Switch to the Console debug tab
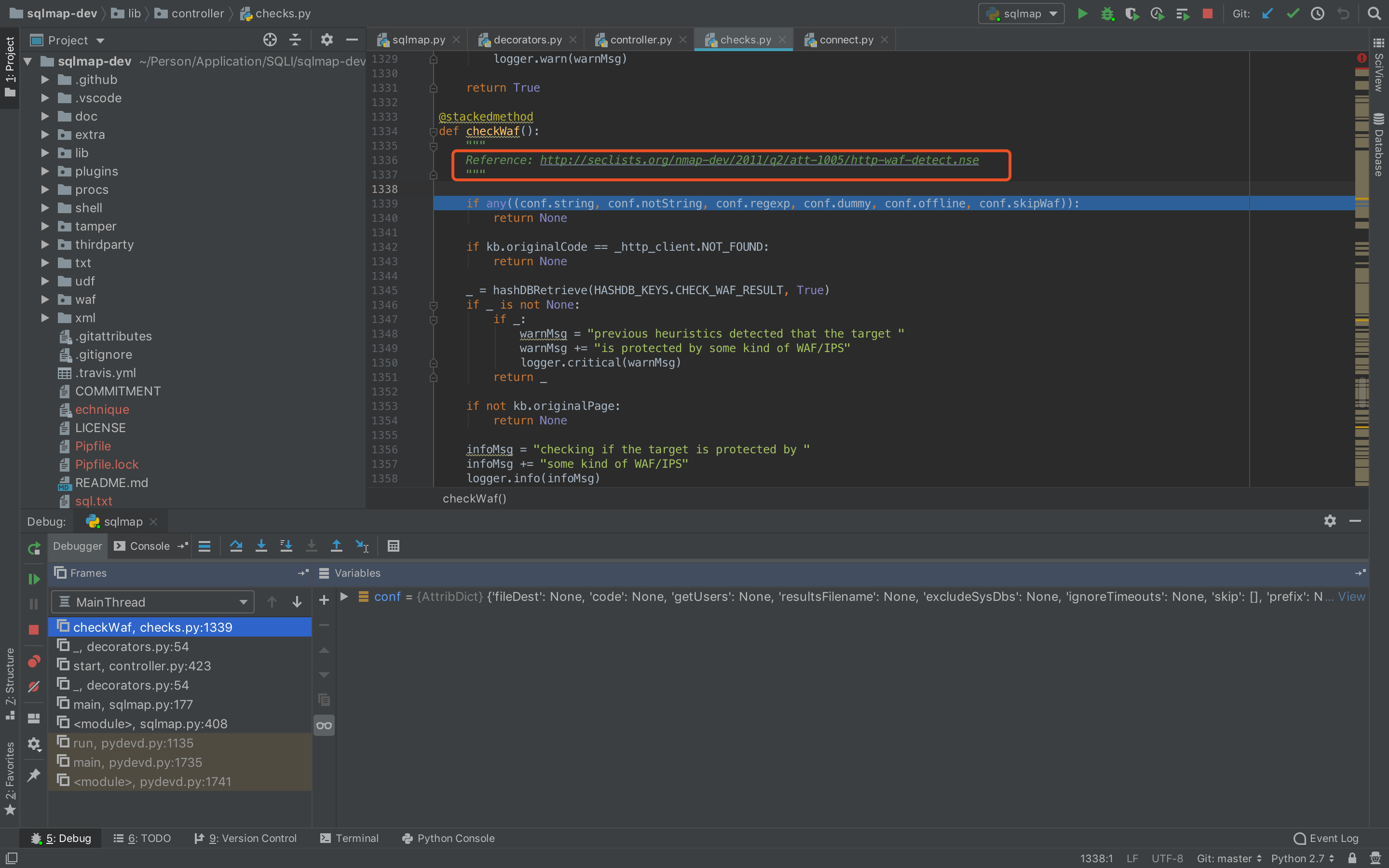This screenshot has width=1389, height=868. coord(149,546)
